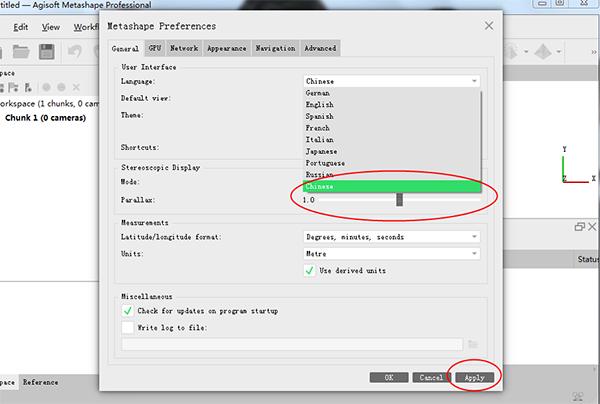600x404 pixels.
Task: Click the Open project folder icon
Action: coord(21,51)
